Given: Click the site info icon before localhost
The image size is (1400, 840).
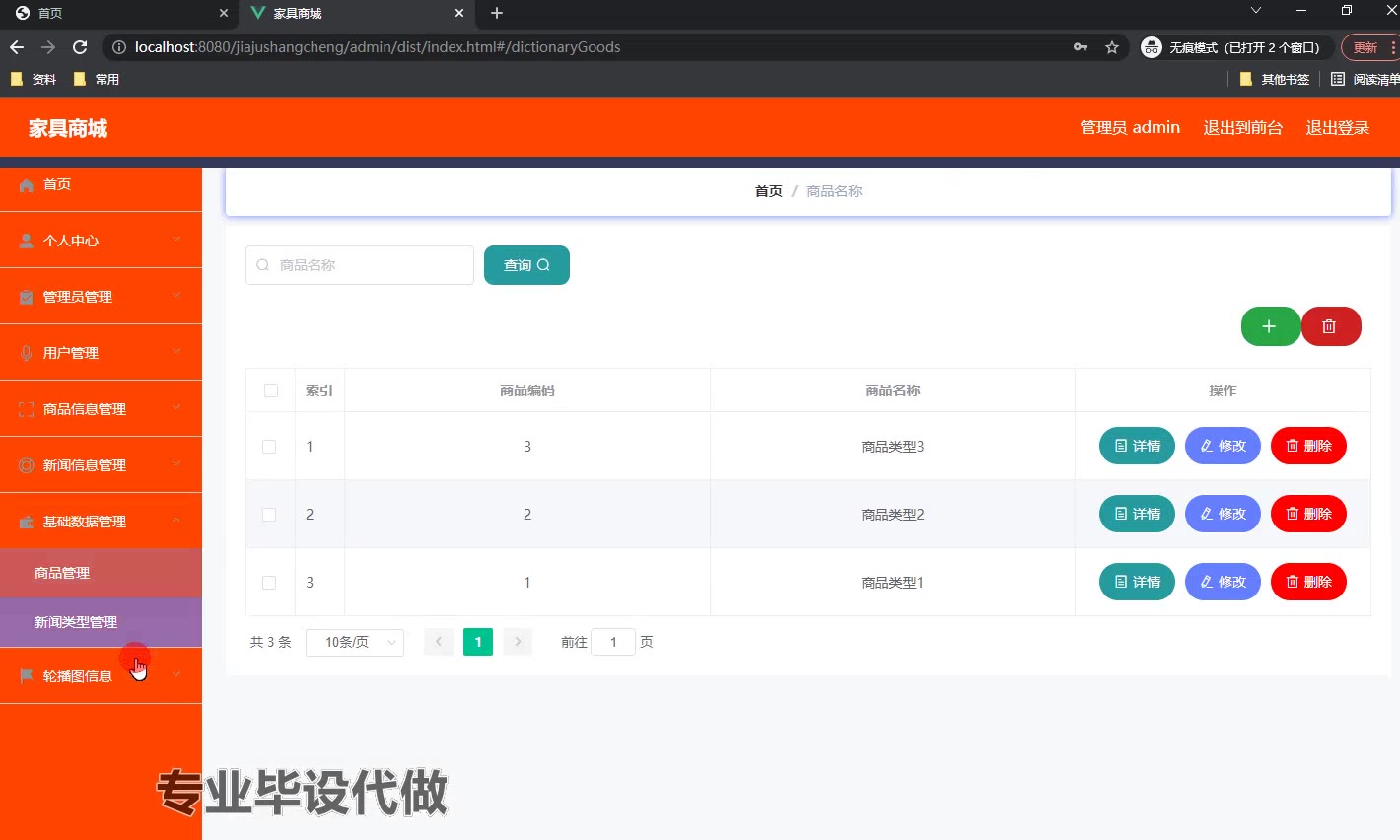Looking at the screenshot, I should pos(119,47).
